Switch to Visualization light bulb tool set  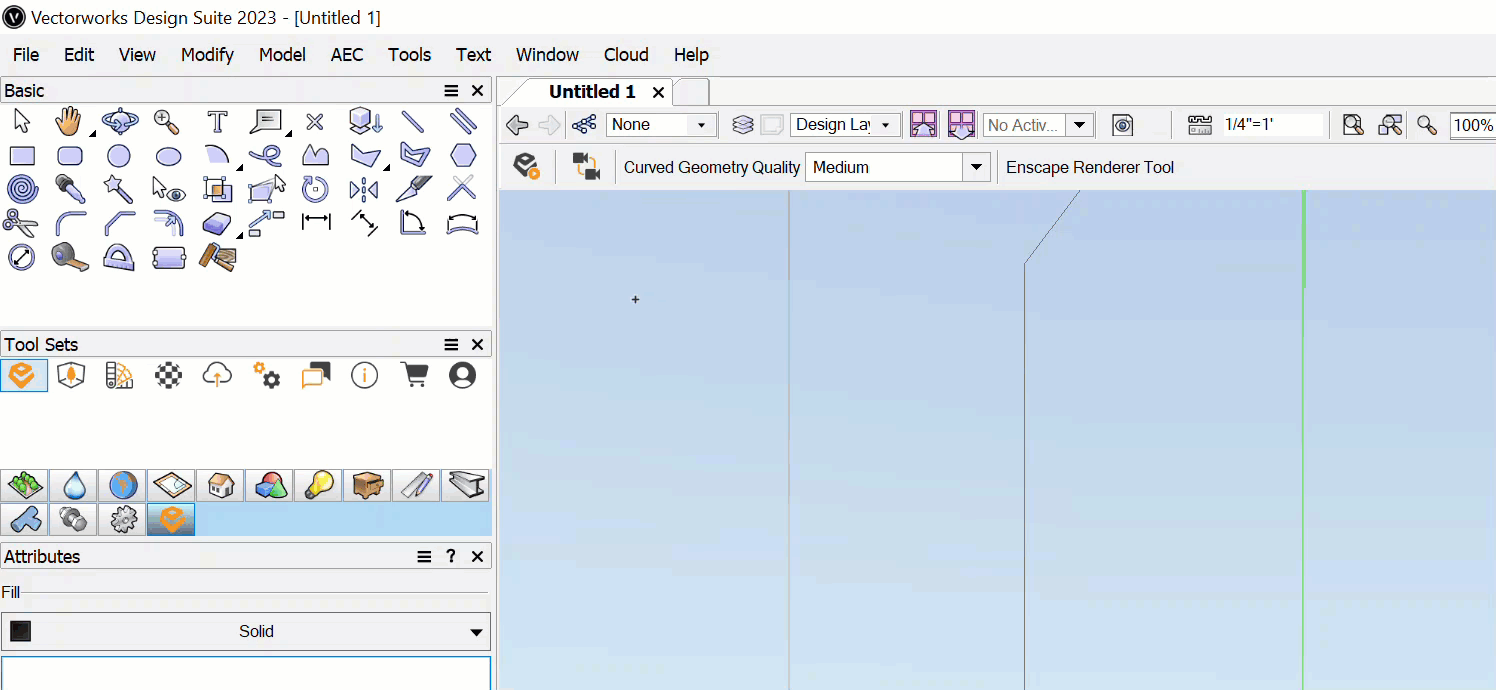coord(318,485)
